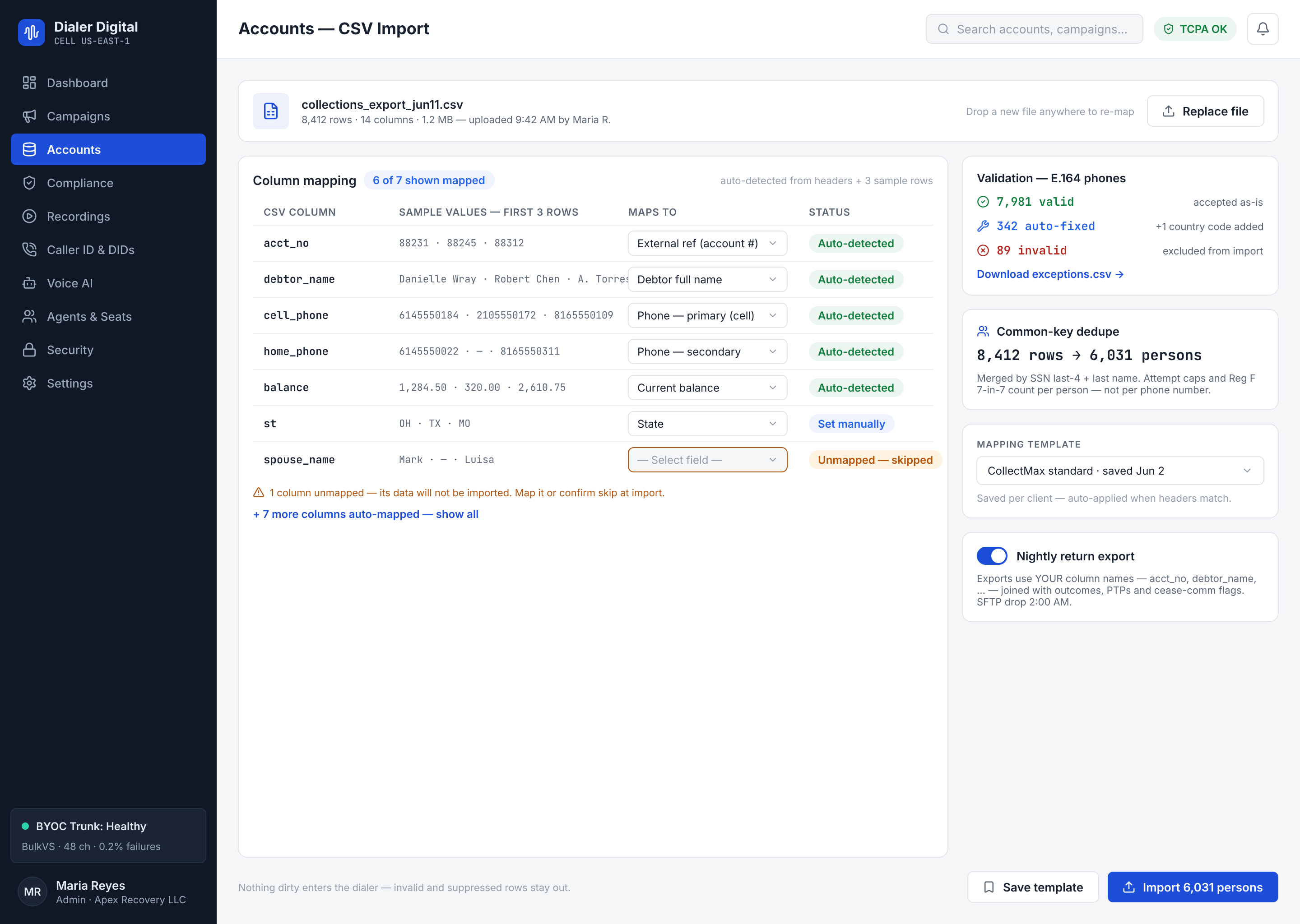The height and width of the screenshot is (924, 1300).
Task: Click the Recordings play-circle icon
Action: coord(29,216)
